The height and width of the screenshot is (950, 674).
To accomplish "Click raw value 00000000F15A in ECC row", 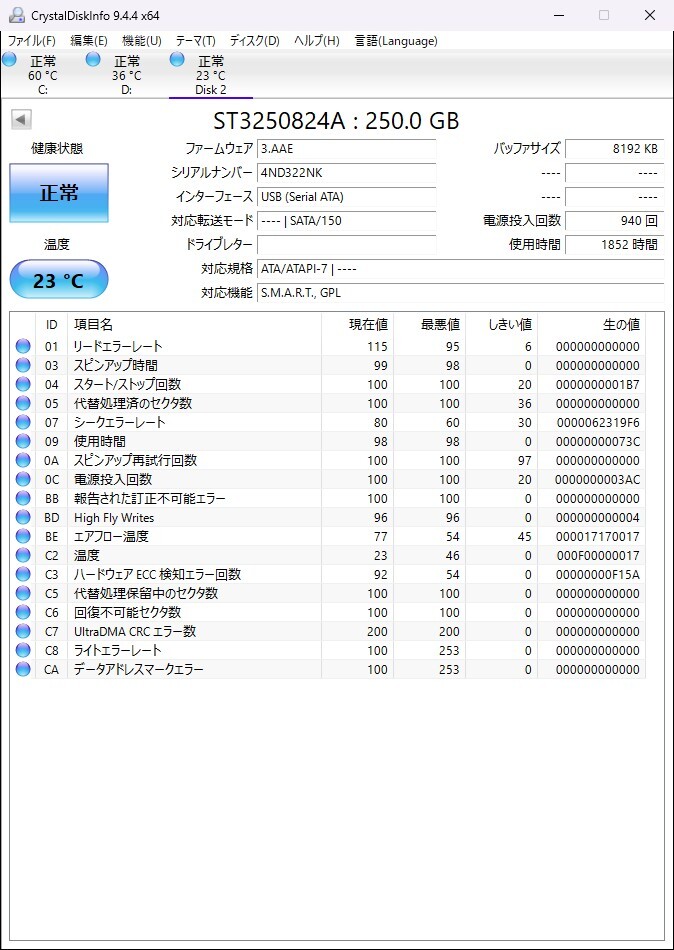I will [x=598, y=574].
